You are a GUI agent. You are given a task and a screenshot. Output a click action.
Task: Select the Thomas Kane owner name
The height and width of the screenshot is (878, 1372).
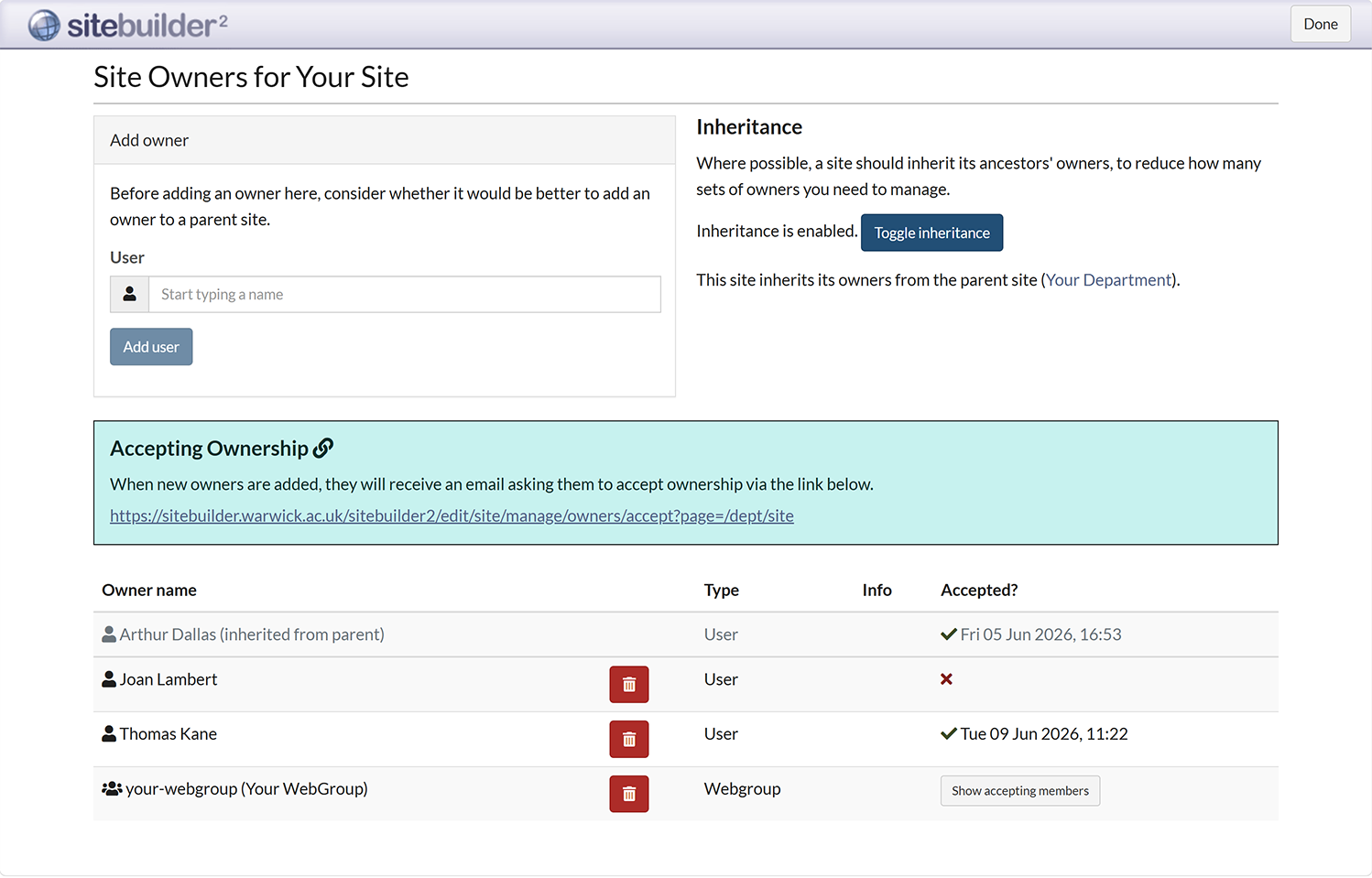pos(169,733)
